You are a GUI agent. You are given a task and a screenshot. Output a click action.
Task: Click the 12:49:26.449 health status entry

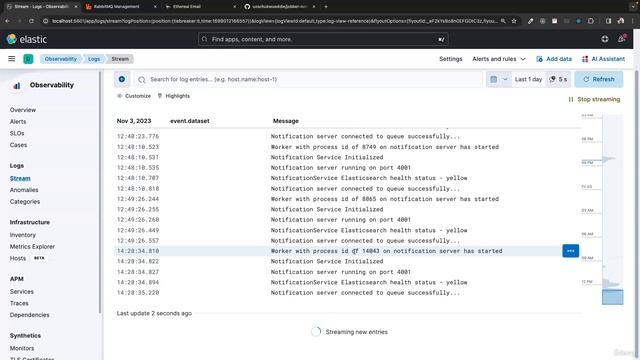[x=347, y=230]
